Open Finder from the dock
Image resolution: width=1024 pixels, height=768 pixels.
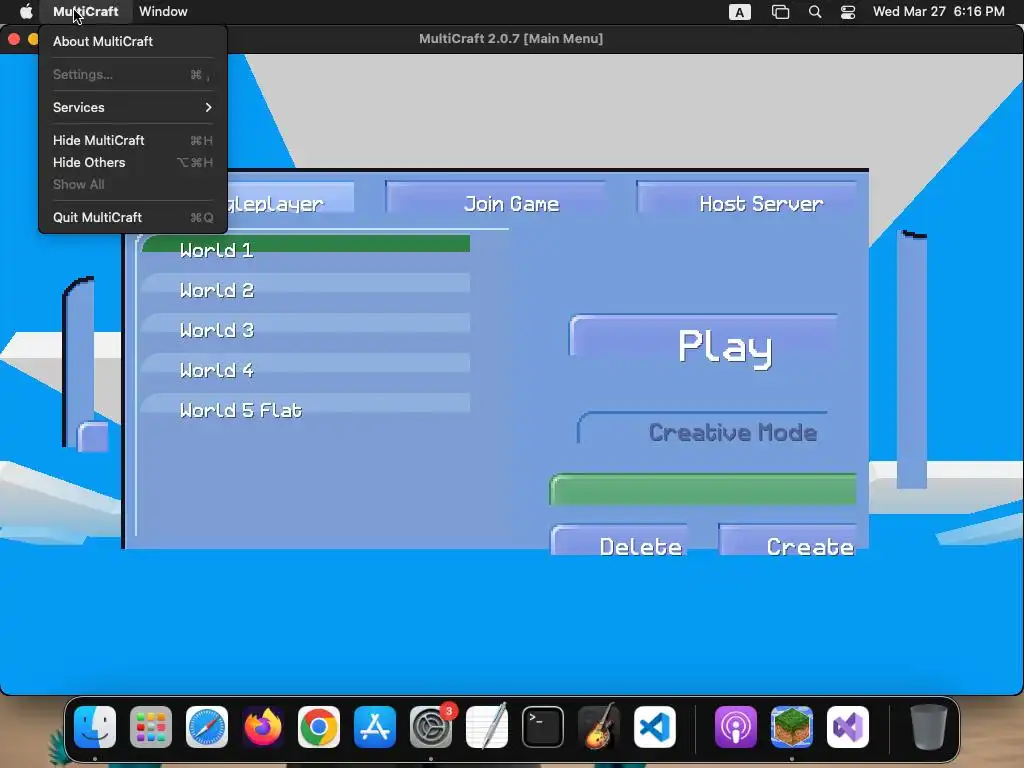(95, 727)
